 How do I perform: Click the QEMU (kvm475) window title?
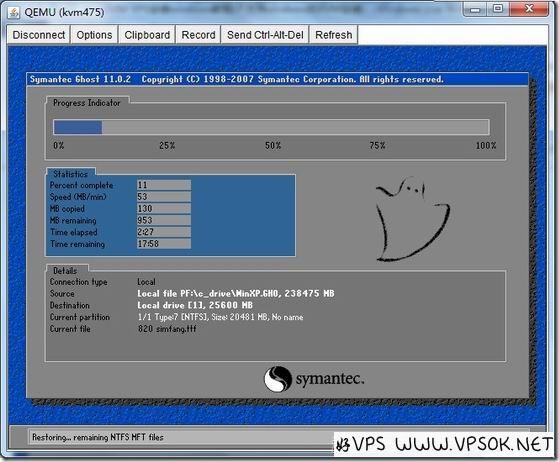pos(64,12)
